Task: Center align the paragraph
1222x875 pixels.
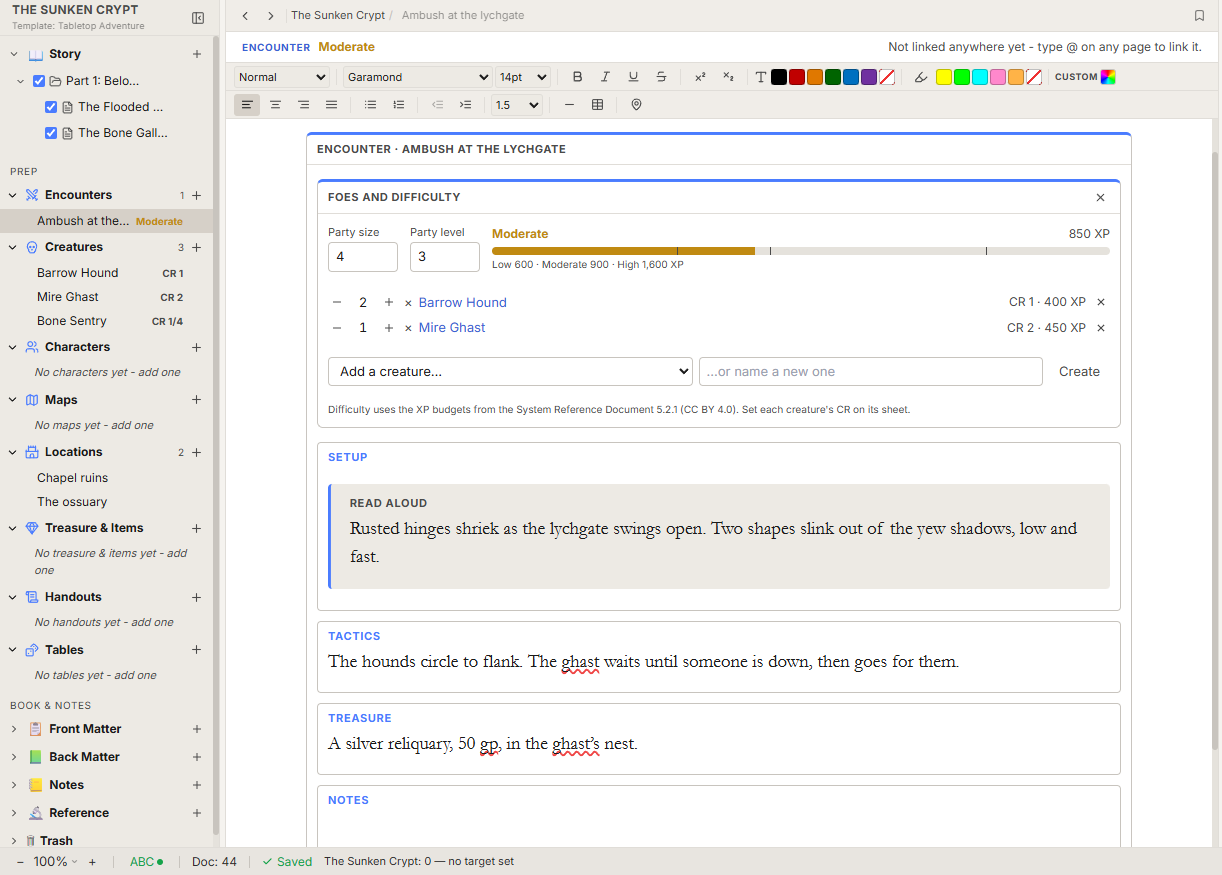Action: 275,105
